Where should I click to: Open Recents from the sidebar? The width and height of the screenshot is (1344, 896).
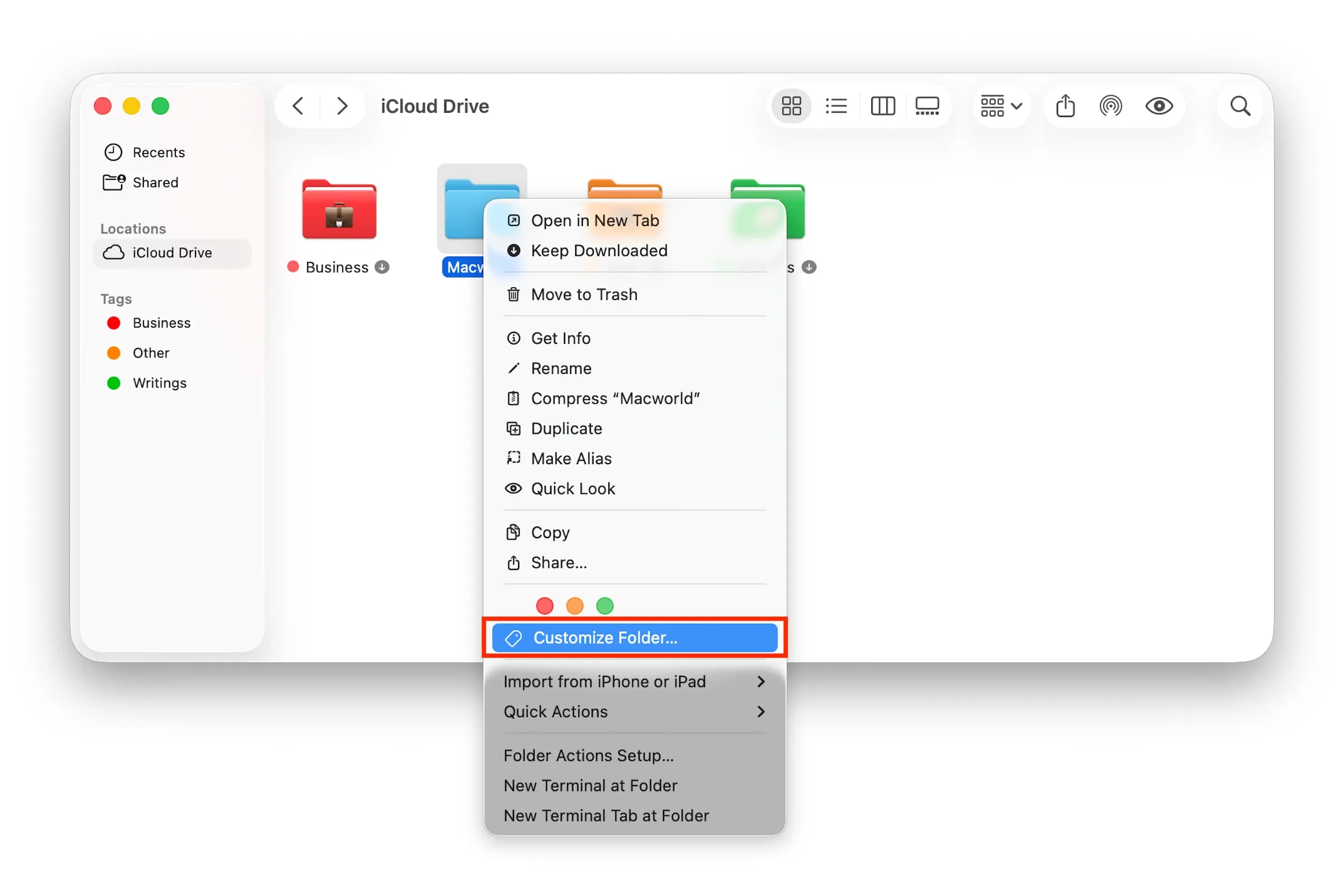(158, 152)
